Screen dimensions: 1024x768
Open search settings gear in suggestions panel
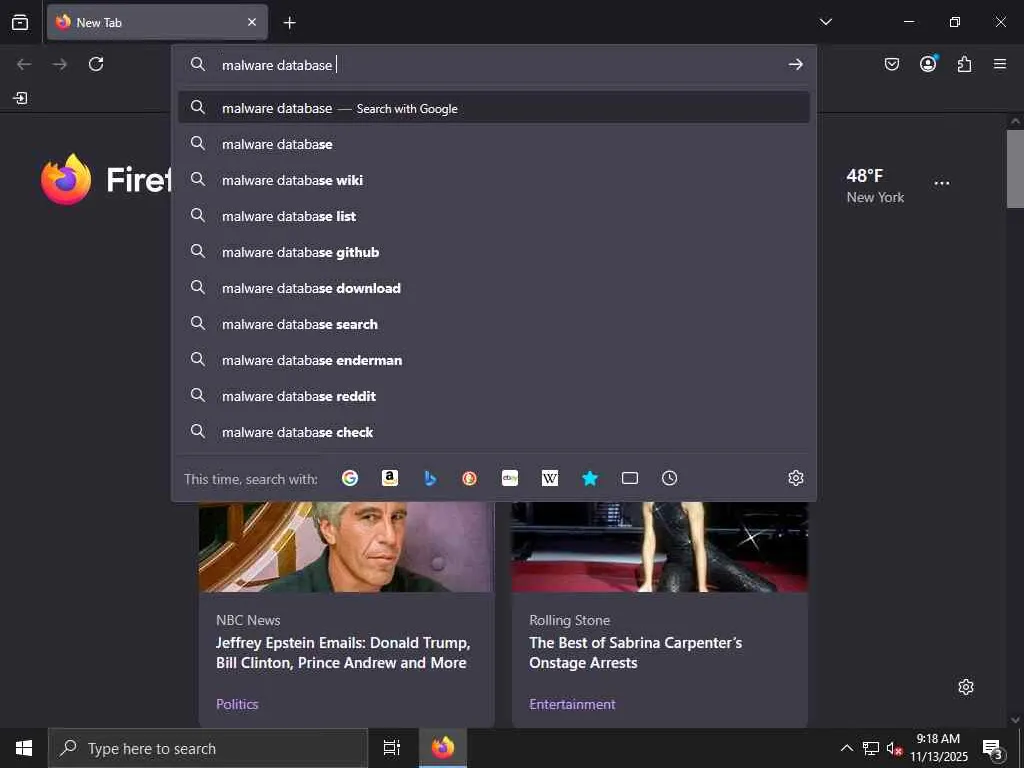[795, 478]
